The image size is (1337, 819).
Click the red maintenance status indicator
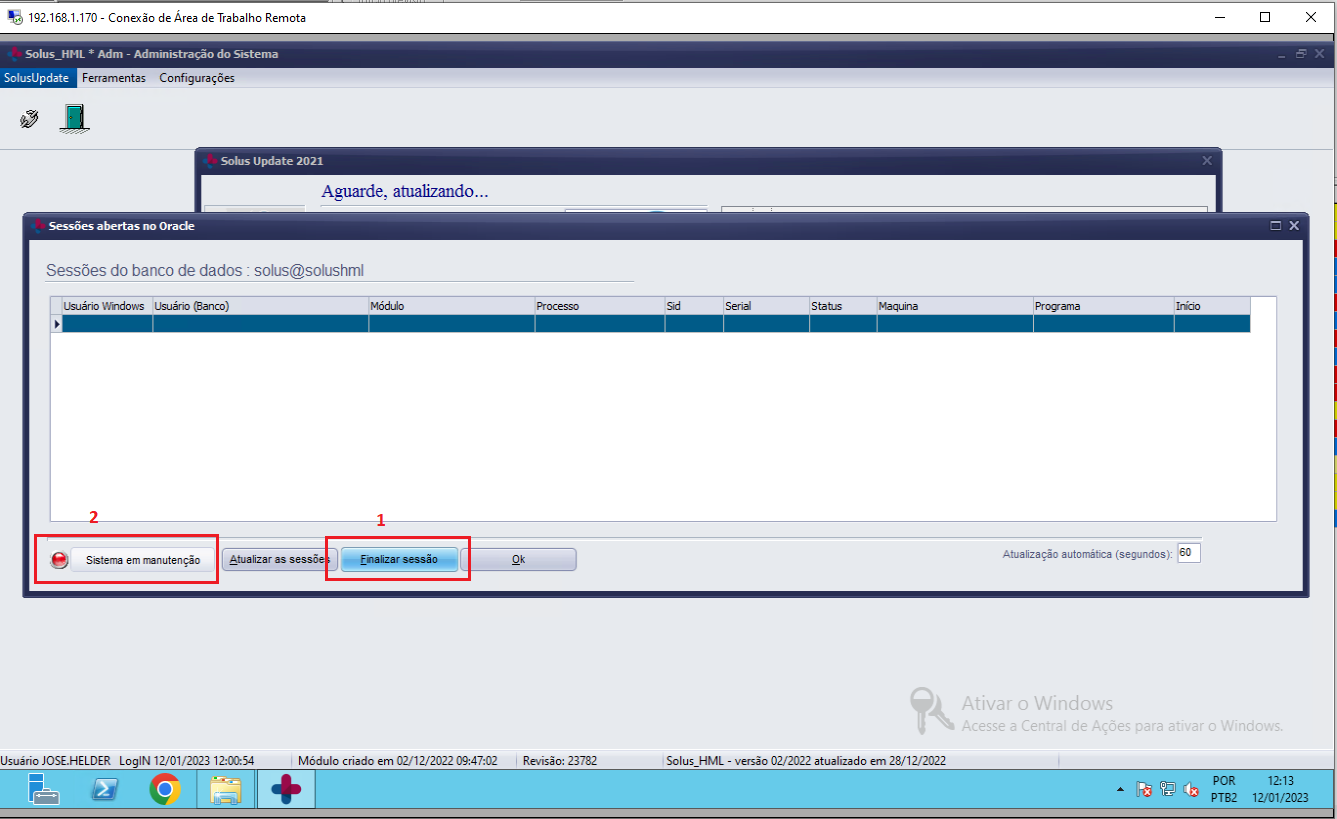coord(59,560)
